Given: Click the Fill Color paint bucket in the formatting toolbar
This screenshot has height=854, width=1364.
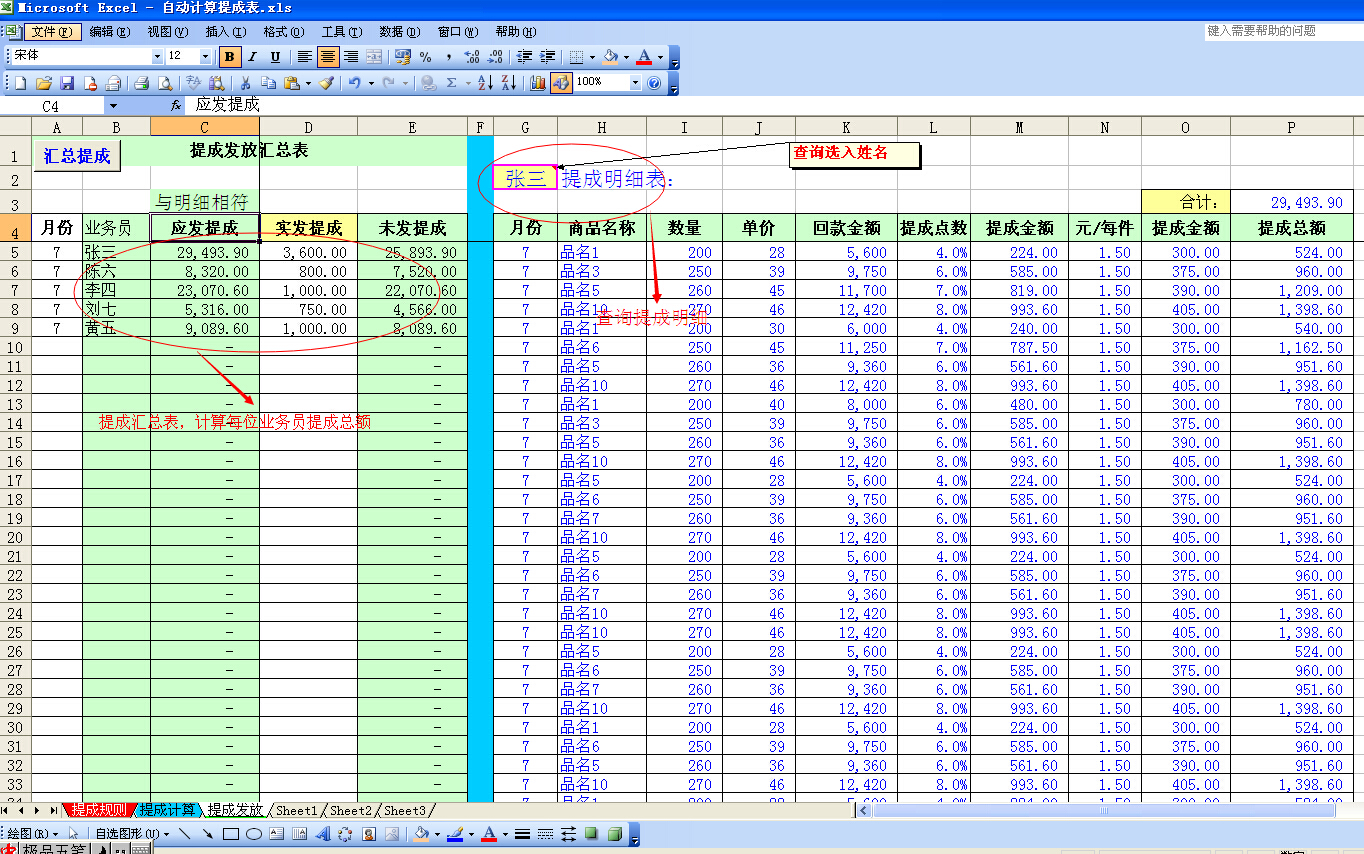Looking at the screenshot, I should point(610,57).
